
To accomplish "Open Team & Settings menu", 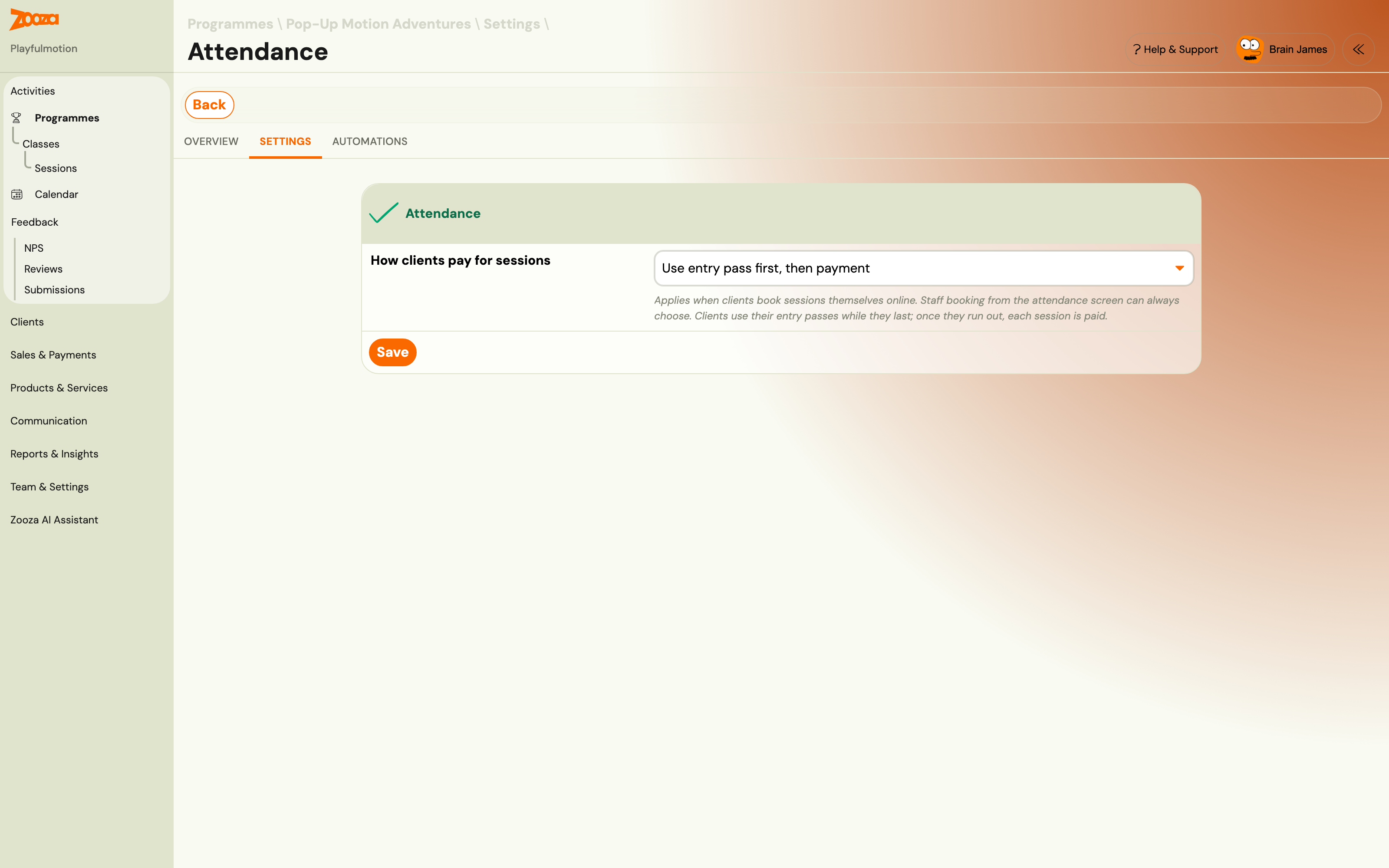I will (x=49, y=487).
